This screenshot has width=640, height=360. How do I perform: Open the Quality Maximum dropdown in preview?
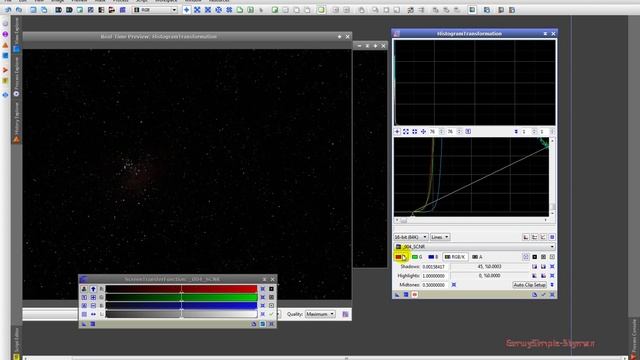[320, 314]
